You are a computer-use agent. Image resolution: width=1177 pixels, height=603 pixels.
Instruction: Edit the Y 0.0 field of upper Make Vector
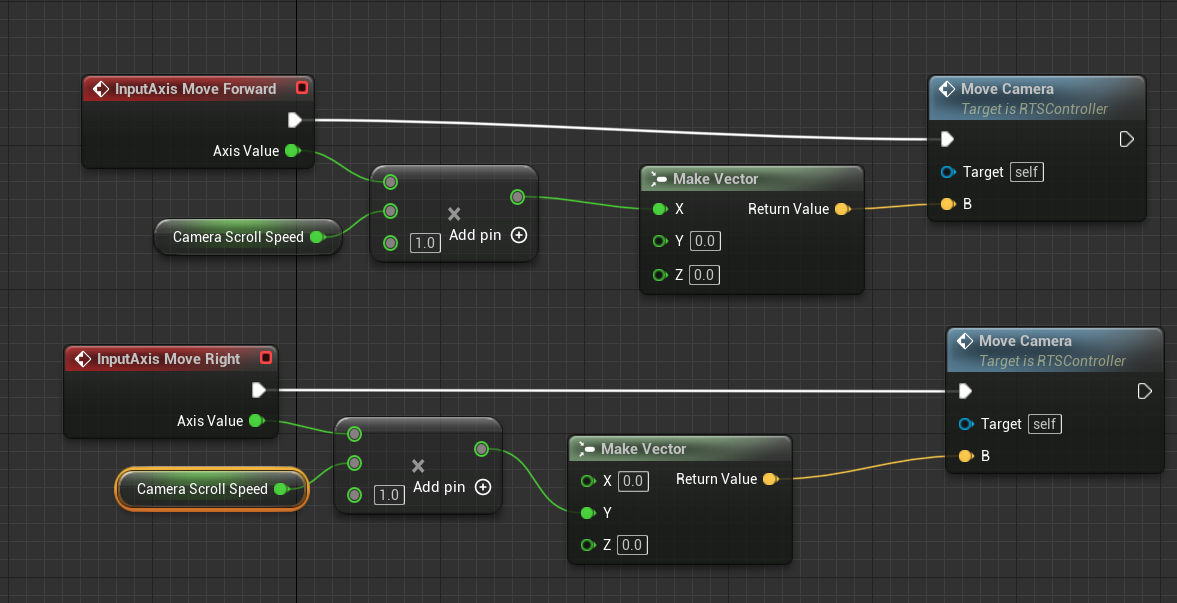coord(704,241)
